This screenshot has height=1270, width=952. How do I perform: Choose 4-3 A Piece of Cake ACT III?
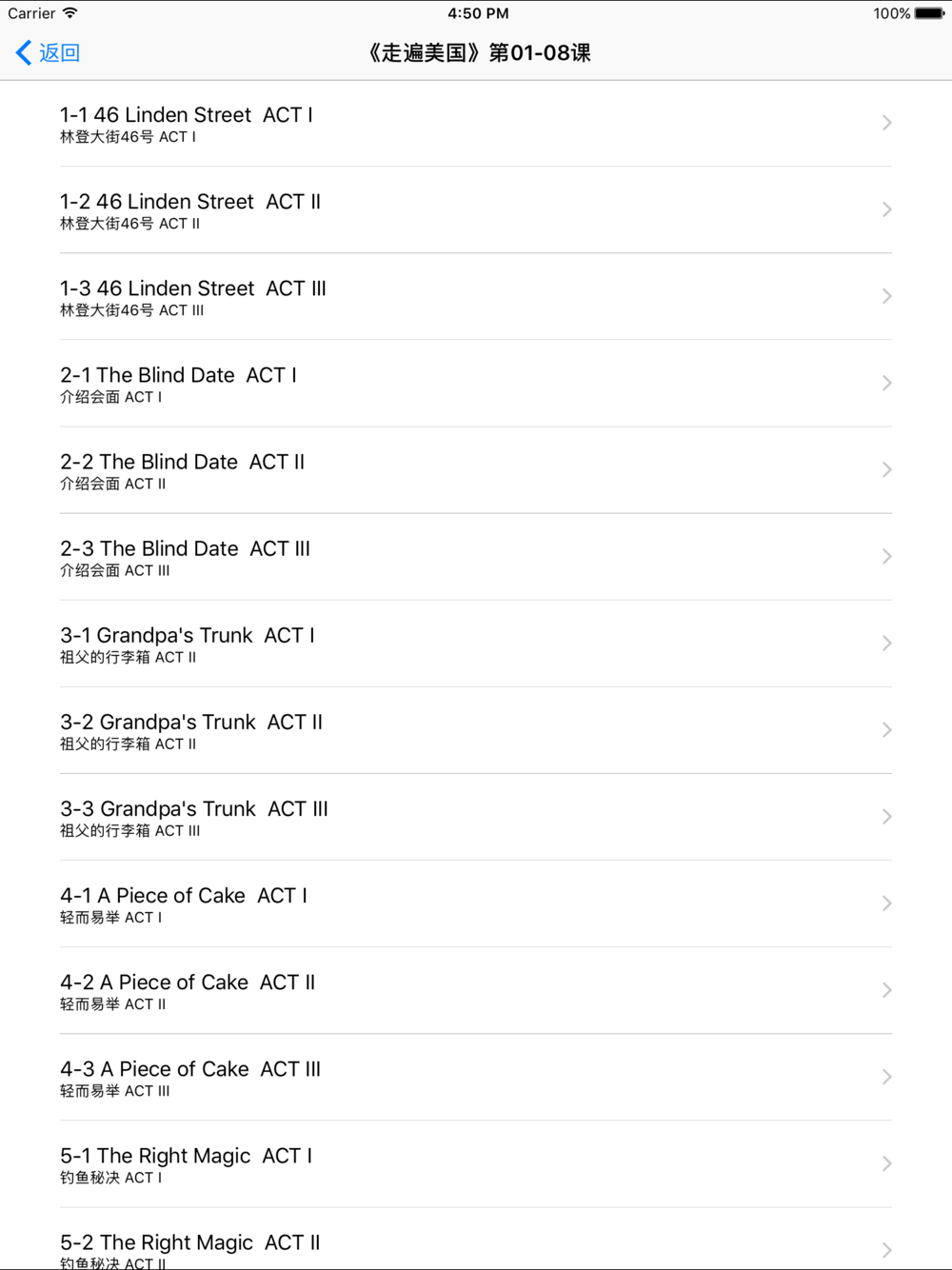[x=476, y=1077]
